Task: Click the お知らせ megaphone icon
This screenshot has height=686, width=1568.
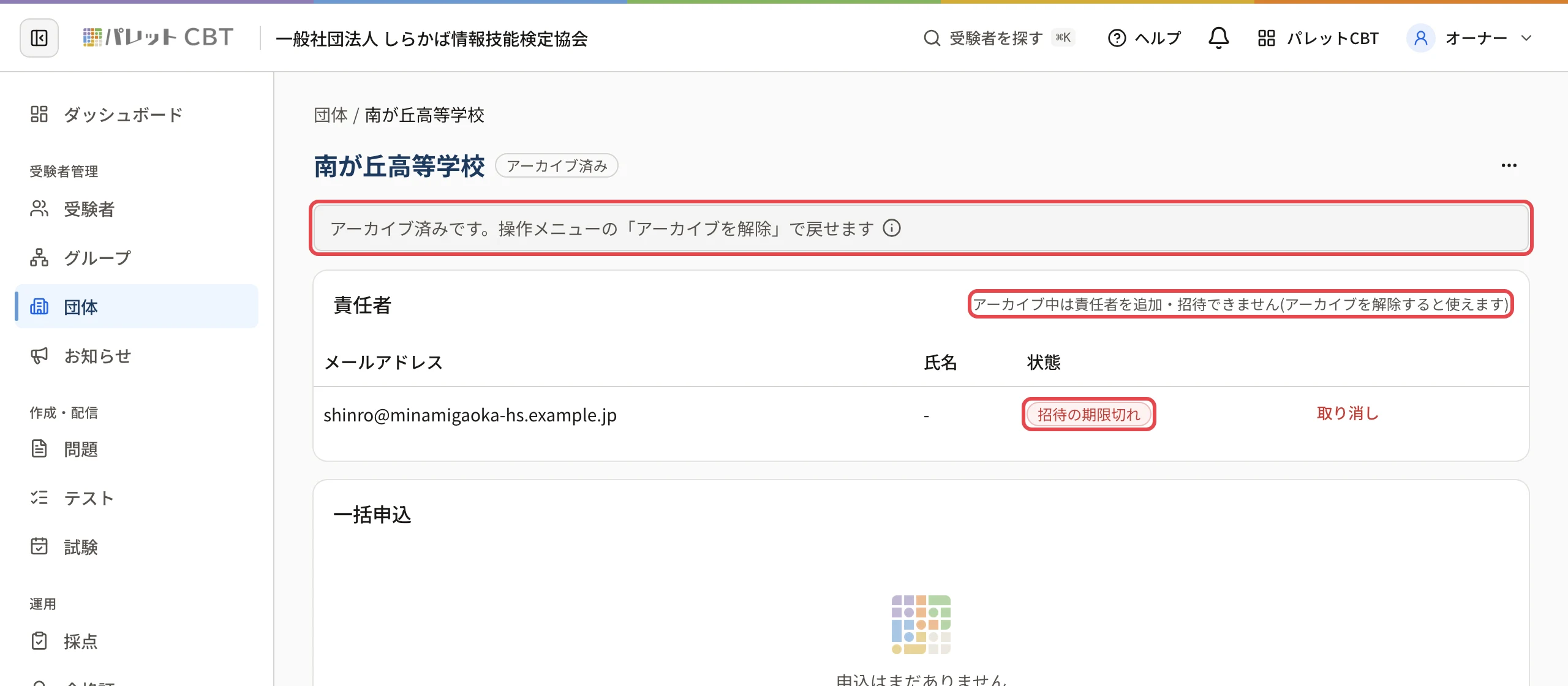Action: click(39, 356)
